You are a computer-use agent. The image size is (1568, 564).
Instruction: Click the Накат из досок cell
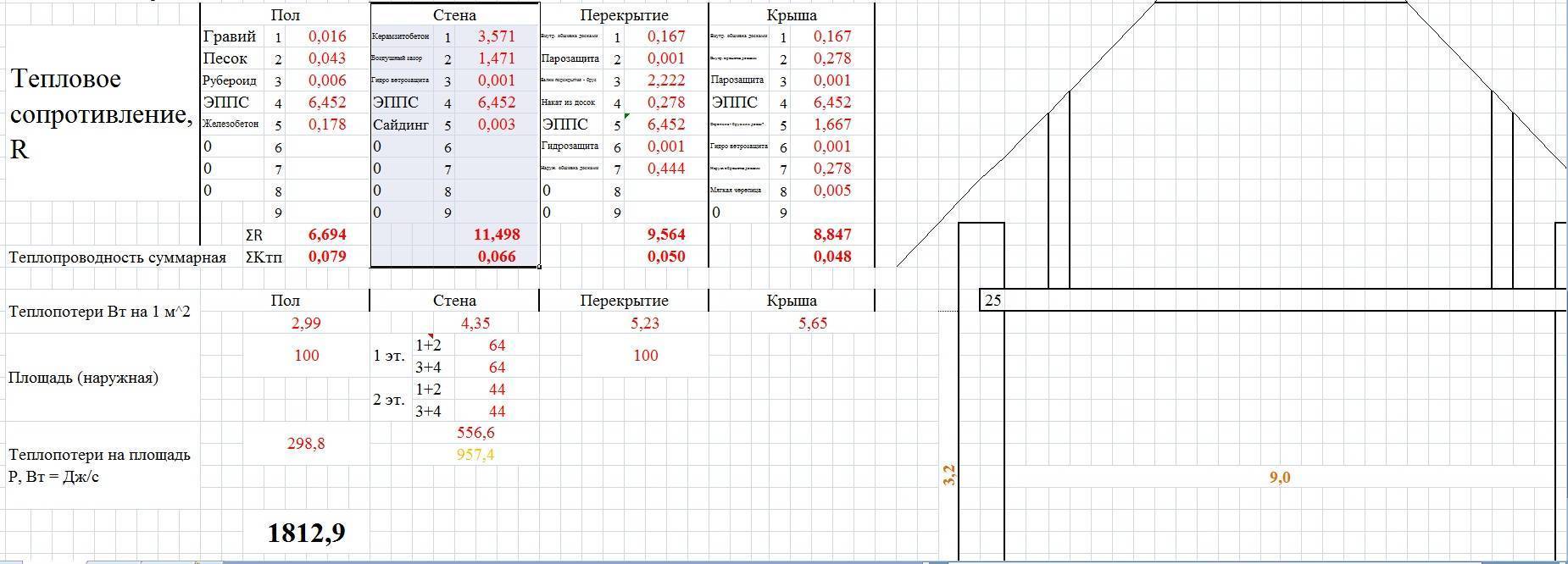(569, 102)
